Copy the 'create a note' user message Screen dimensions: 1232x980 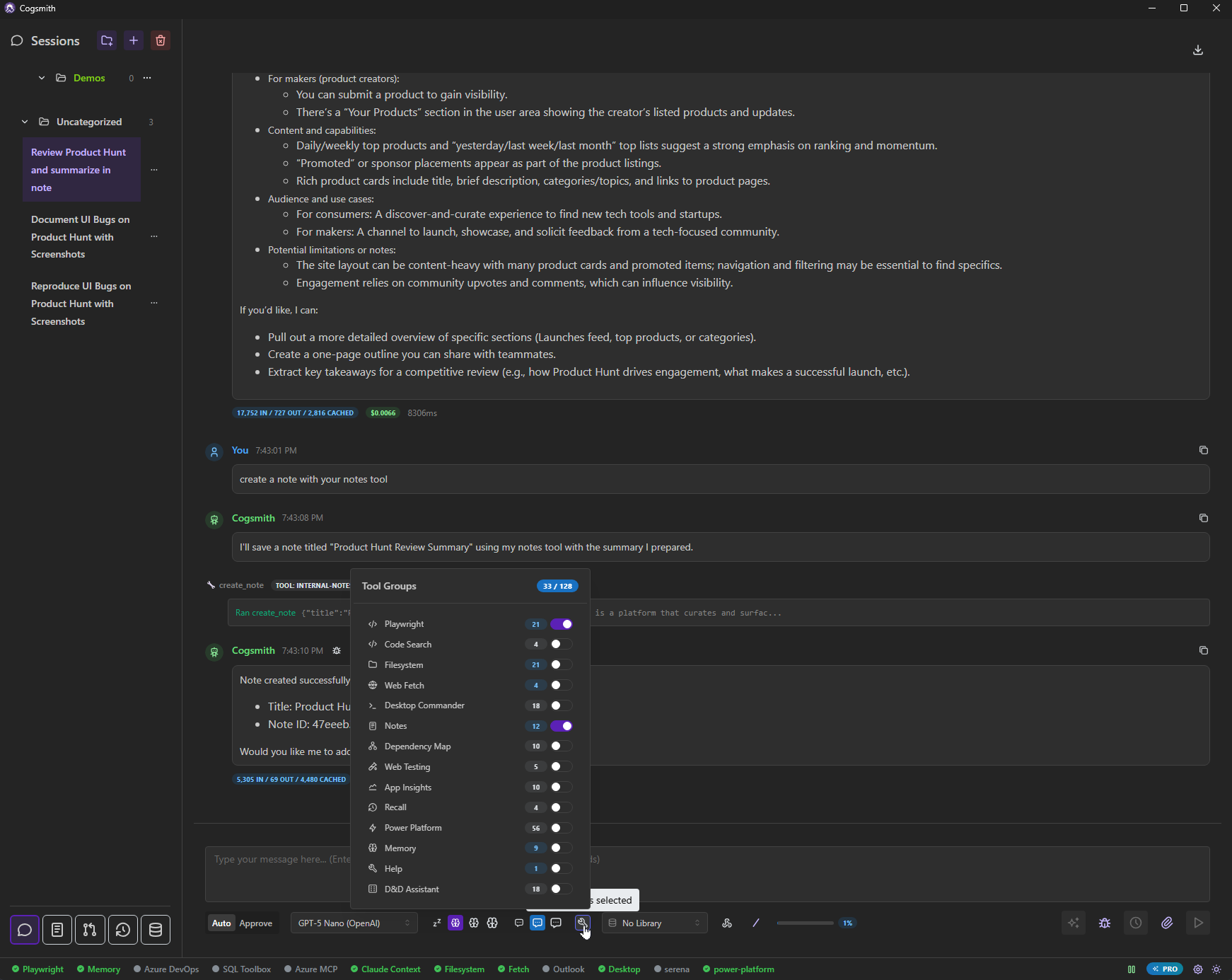pyautogui.click(x=1204, y=450)
